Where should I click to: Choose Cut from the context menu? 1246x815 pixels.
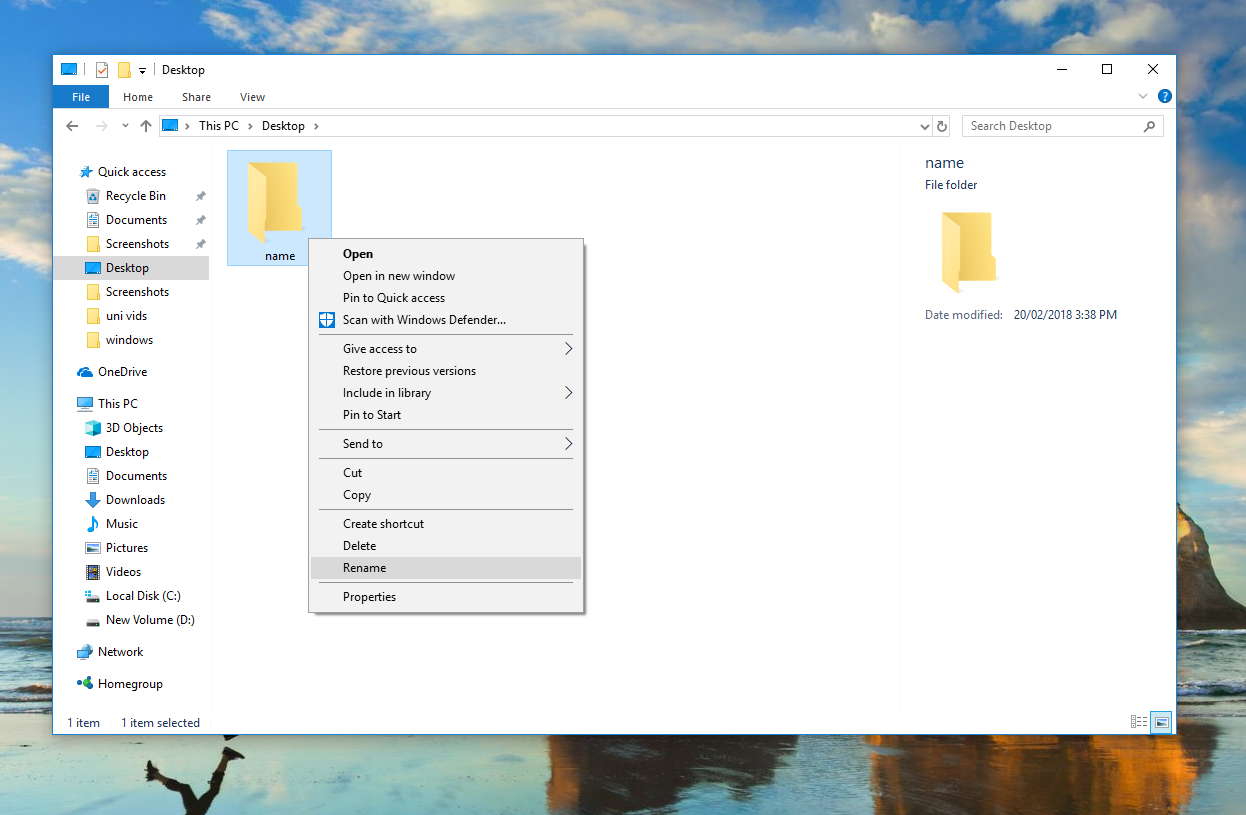445,473
